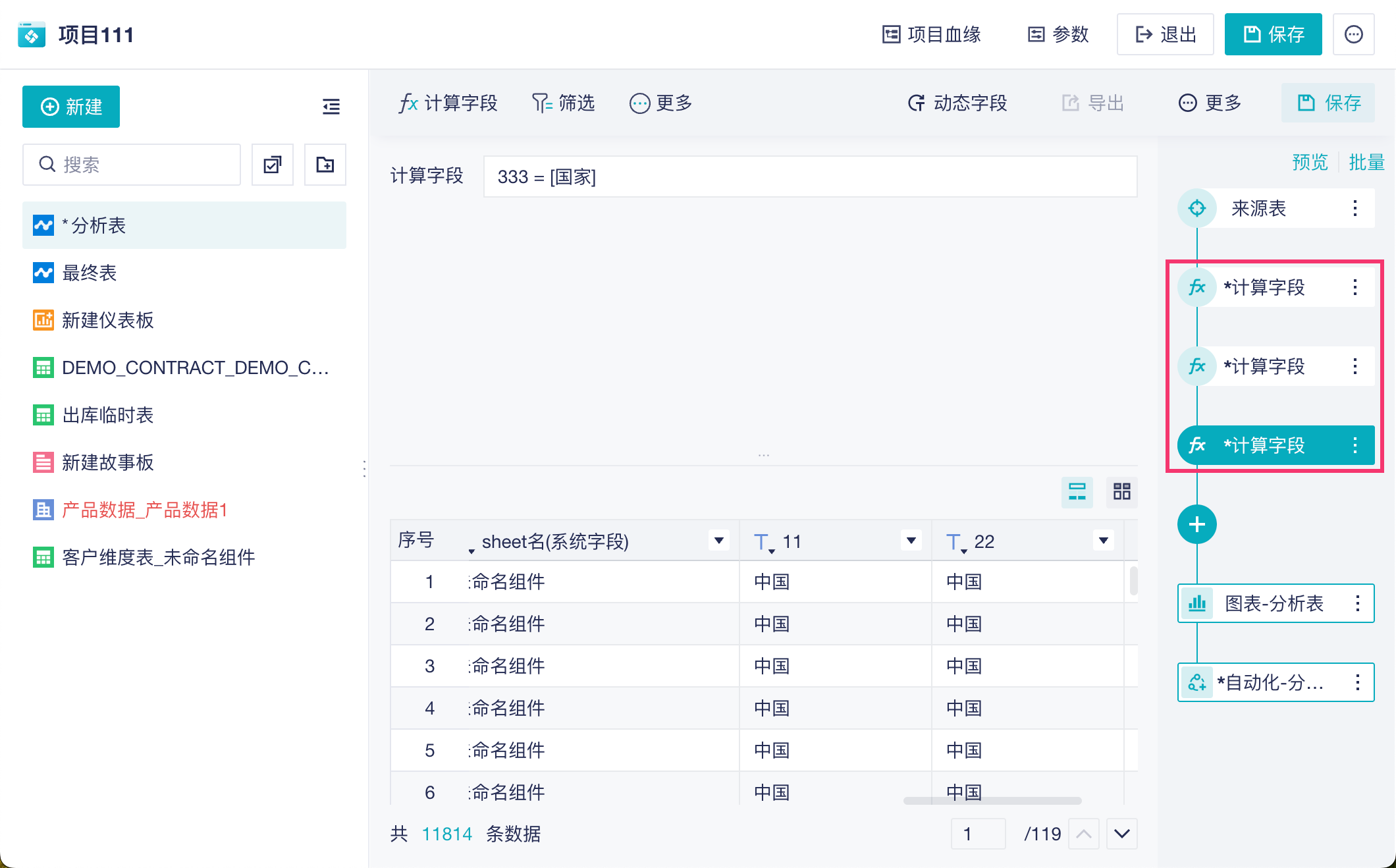This screenshot has height=868, width=1396.
Task: Click the 来源表 source table node icon
Action: 1196,208
